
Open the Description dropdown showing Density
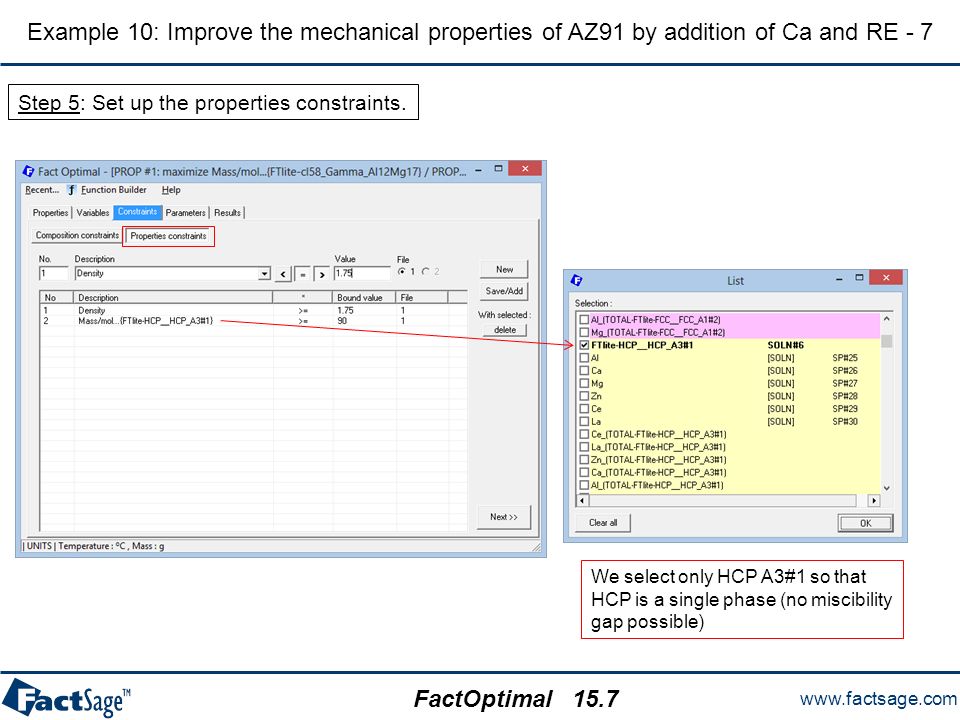point(264,274)
